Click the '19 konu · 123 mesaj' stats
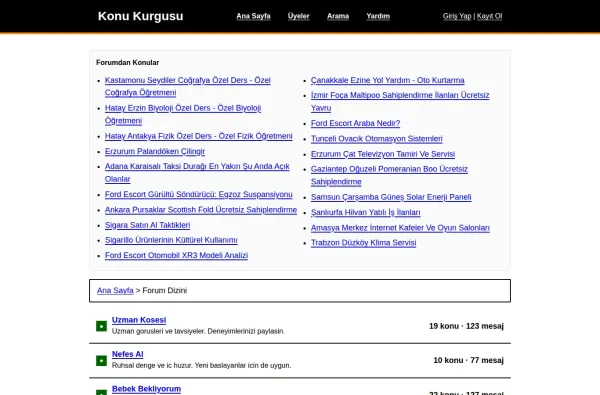600x395 pixels. click(x=466, y=326)
